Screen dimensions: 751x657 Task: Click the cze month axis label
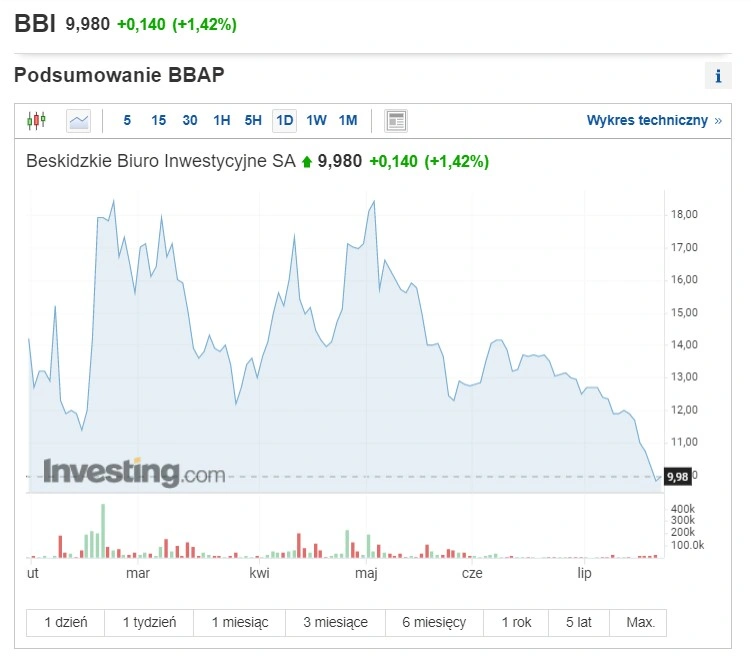(472, 573)
